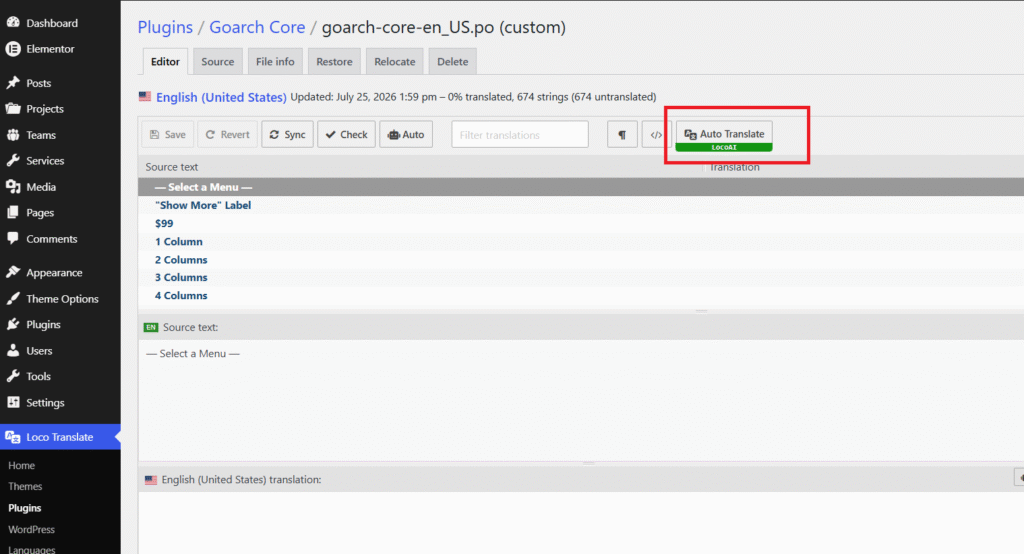Toggle invisible characters pilcrow icon
Viewport: 1024px width, 554px height.
click(622, 135)
